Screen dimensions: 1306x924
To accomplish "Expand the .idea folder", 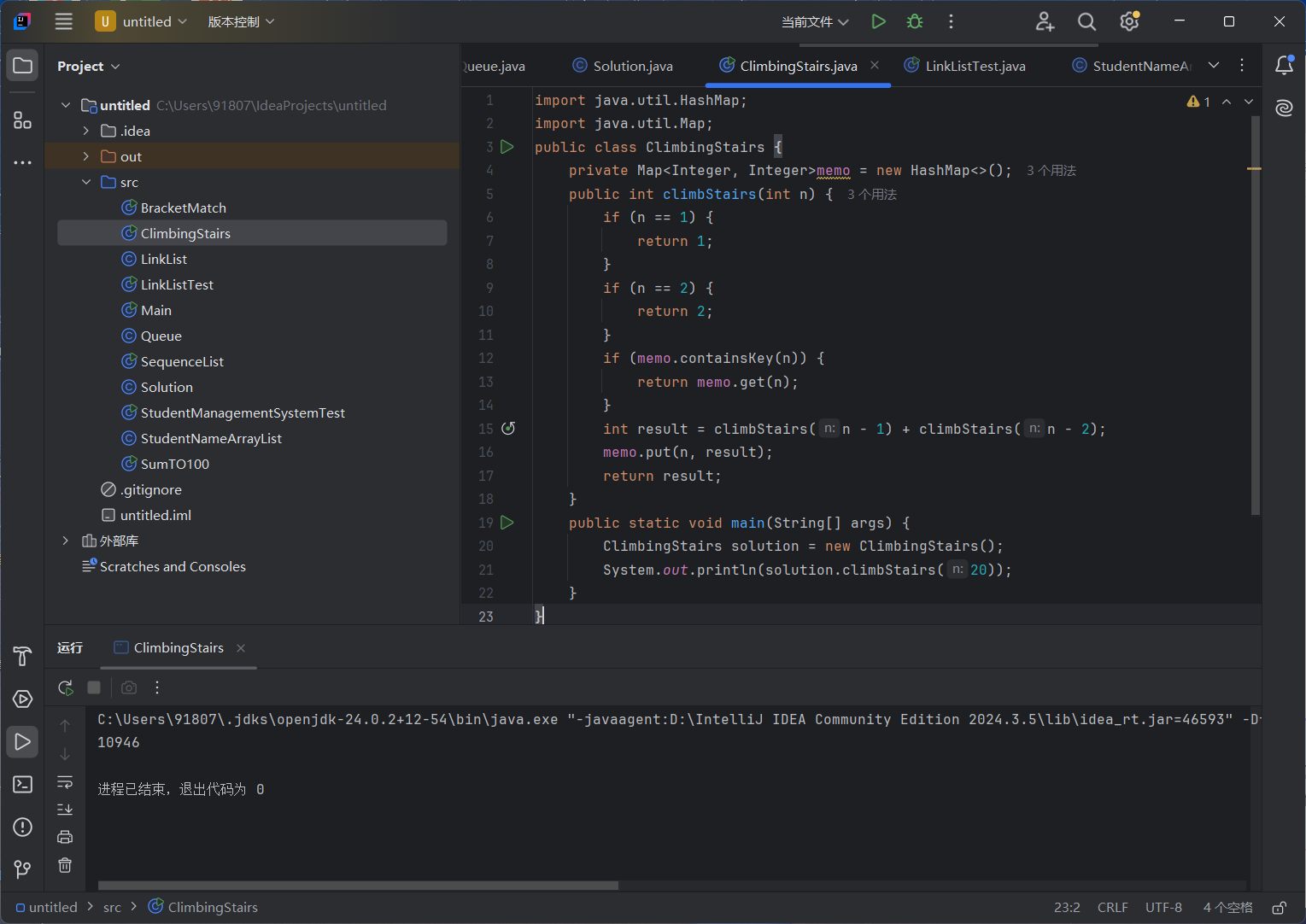I will 86,131.
